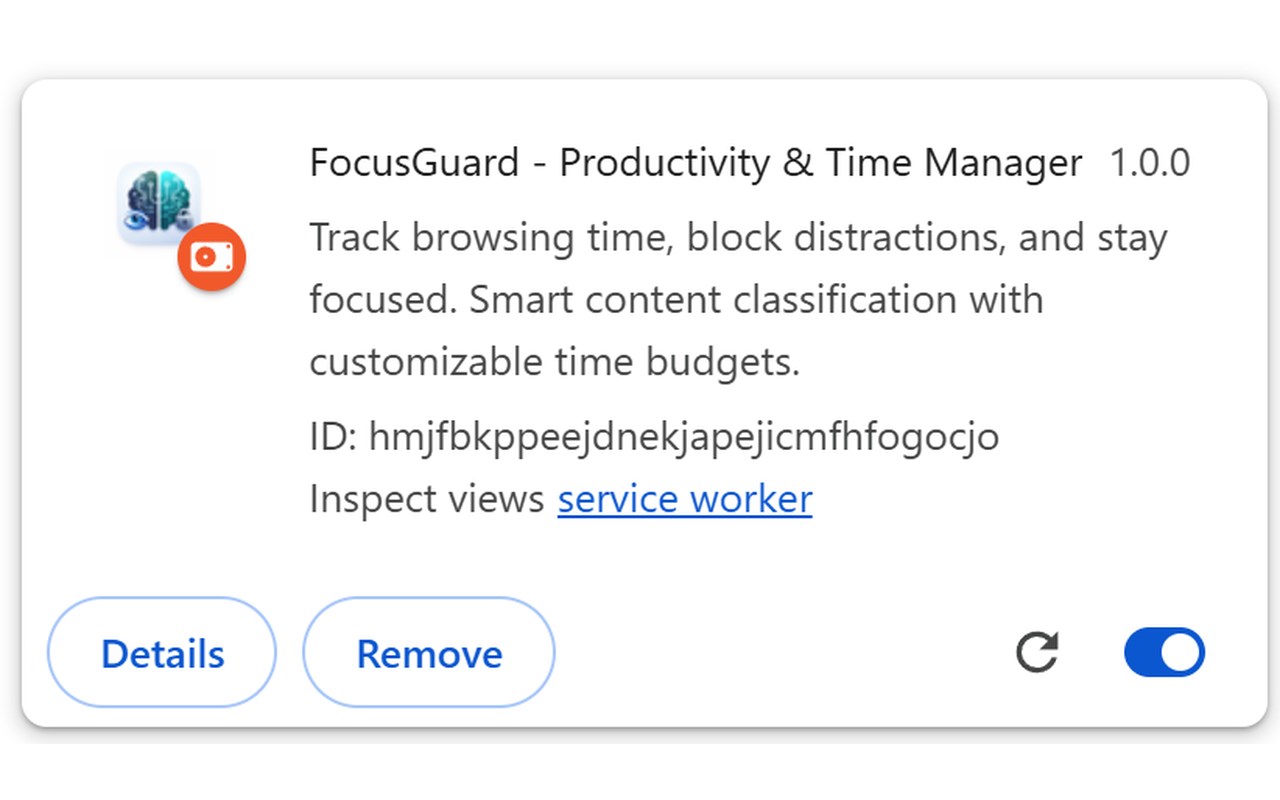Click the orange unpacked extension badge
Screen dimensions: 1280x800
tap(211, 257)
